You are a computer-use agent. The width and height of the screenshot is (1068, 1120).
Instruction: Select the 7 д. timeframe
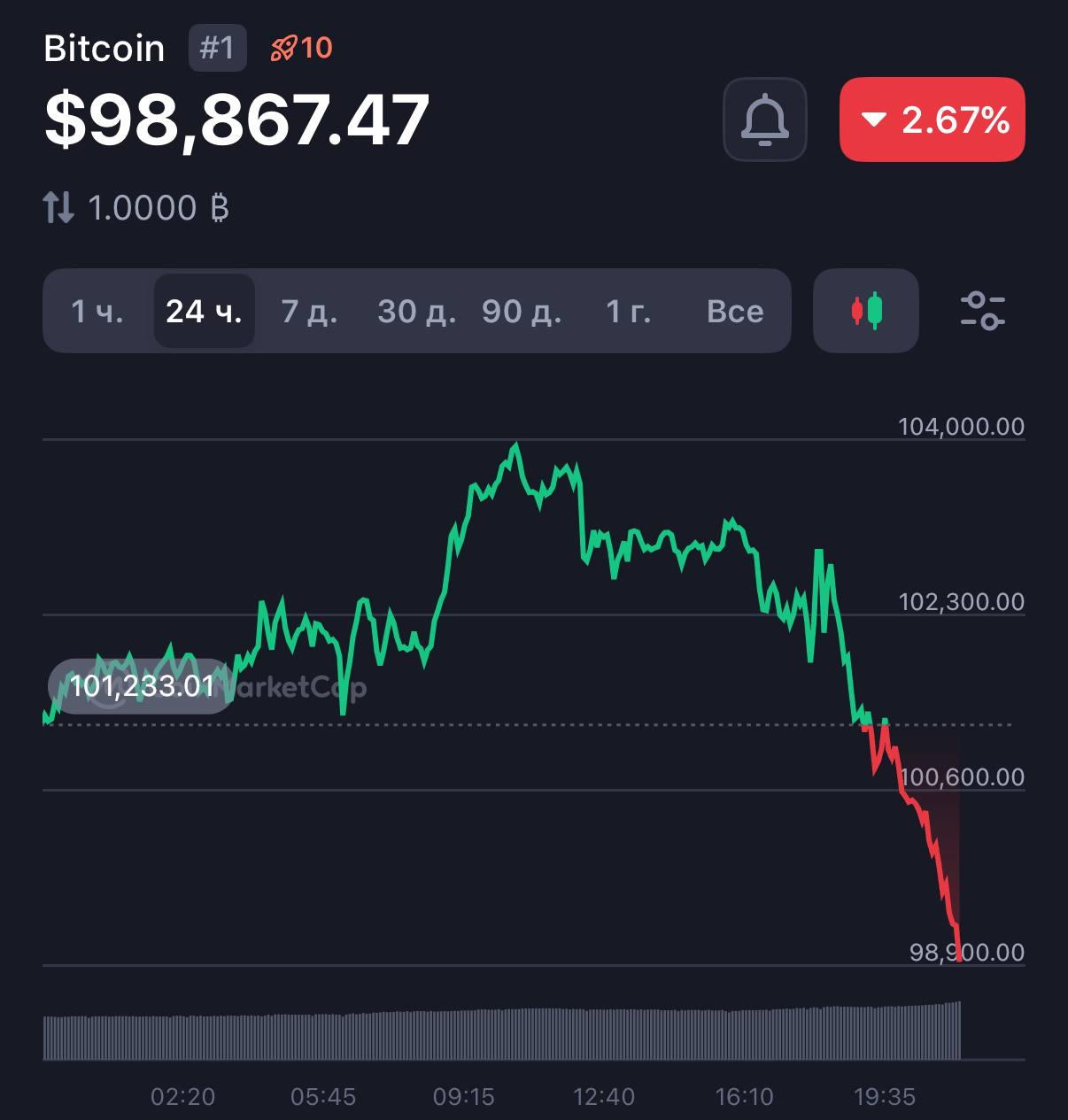[x=309, y=311]
